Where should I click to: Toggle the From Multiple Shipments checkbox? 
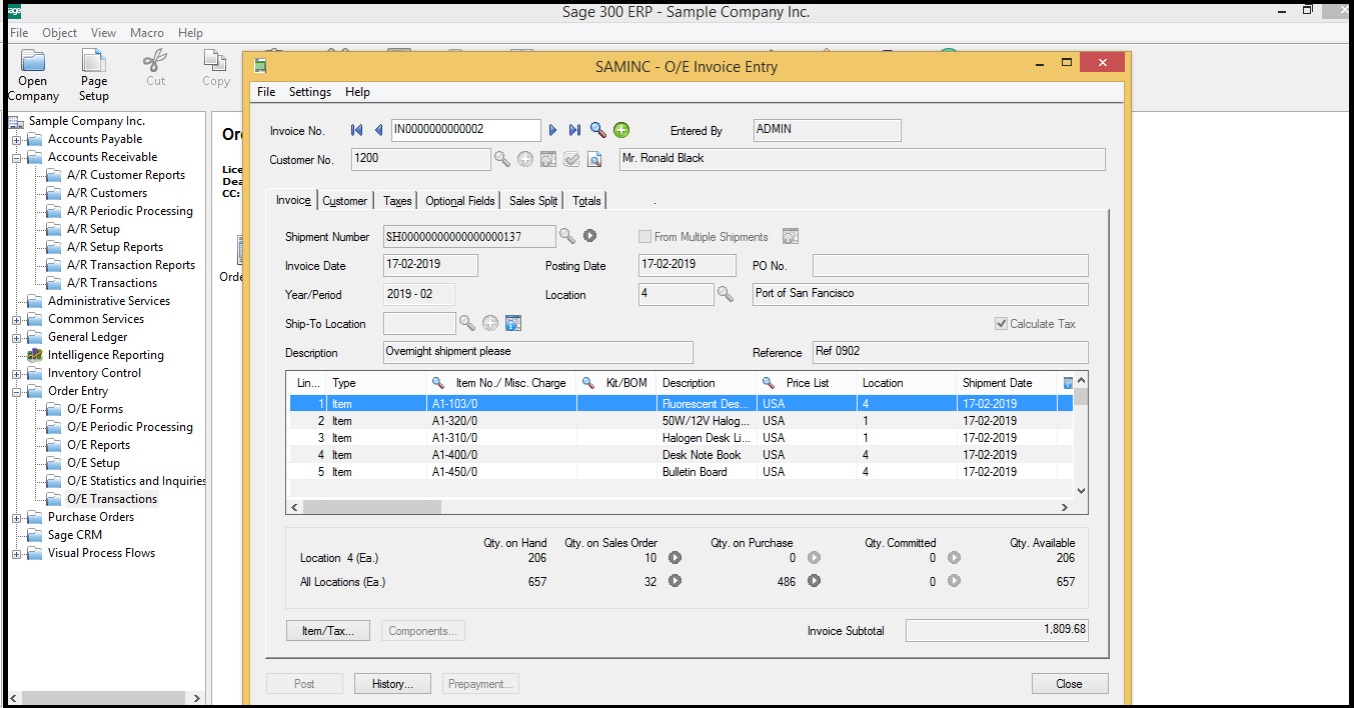(x=645, y=237)
